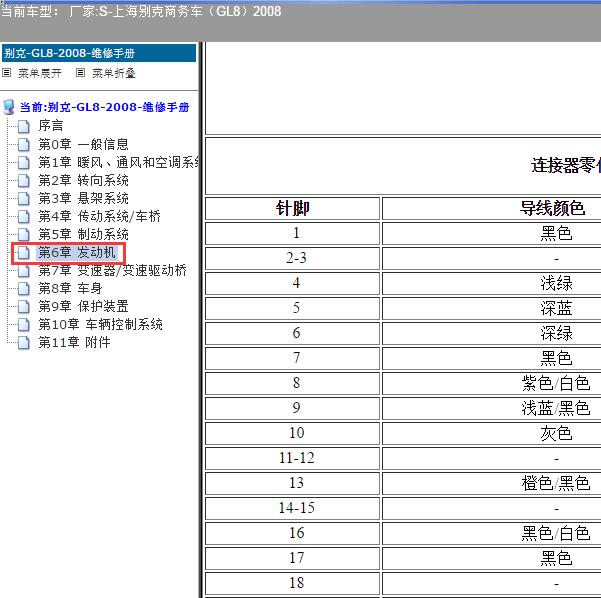The height and width of the screenshot is (598, 601).
Task: Click the page icon next to 第6章
Action: (24, 252)
